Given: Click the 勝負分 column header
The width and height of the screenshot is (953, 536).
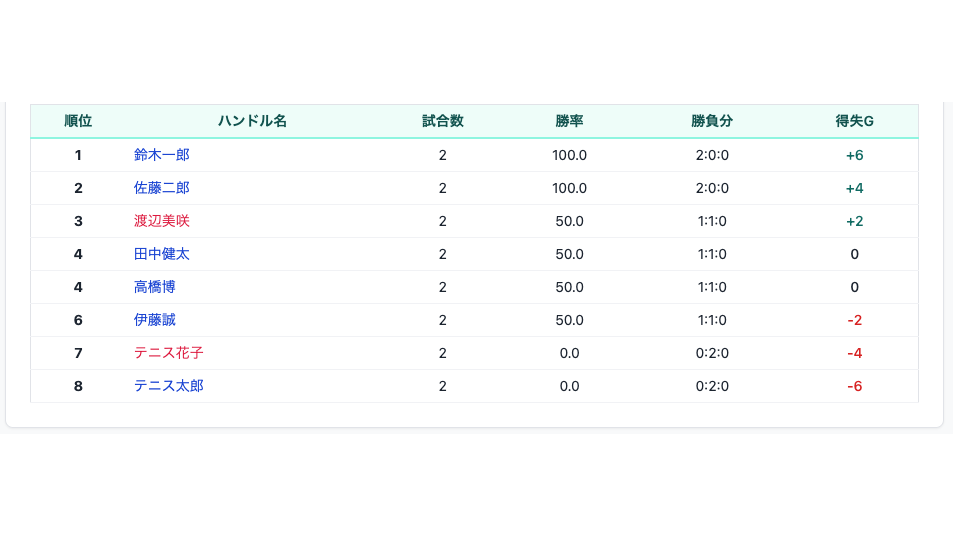Looking at the screenshot, I should click(x=712, y=121).
